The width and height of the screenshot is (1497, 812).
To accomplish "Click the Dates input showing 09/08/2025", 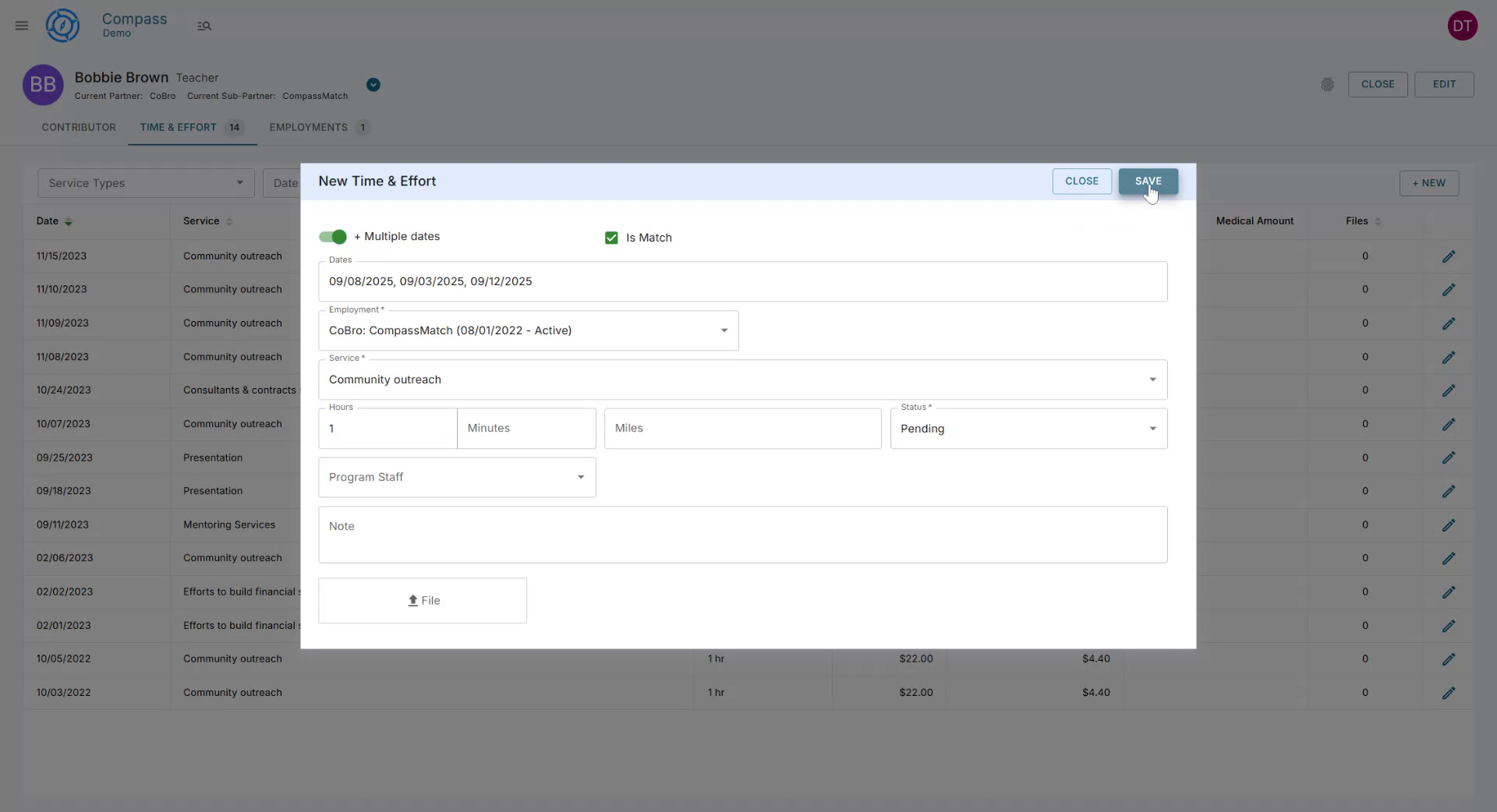I will [742, 281].
